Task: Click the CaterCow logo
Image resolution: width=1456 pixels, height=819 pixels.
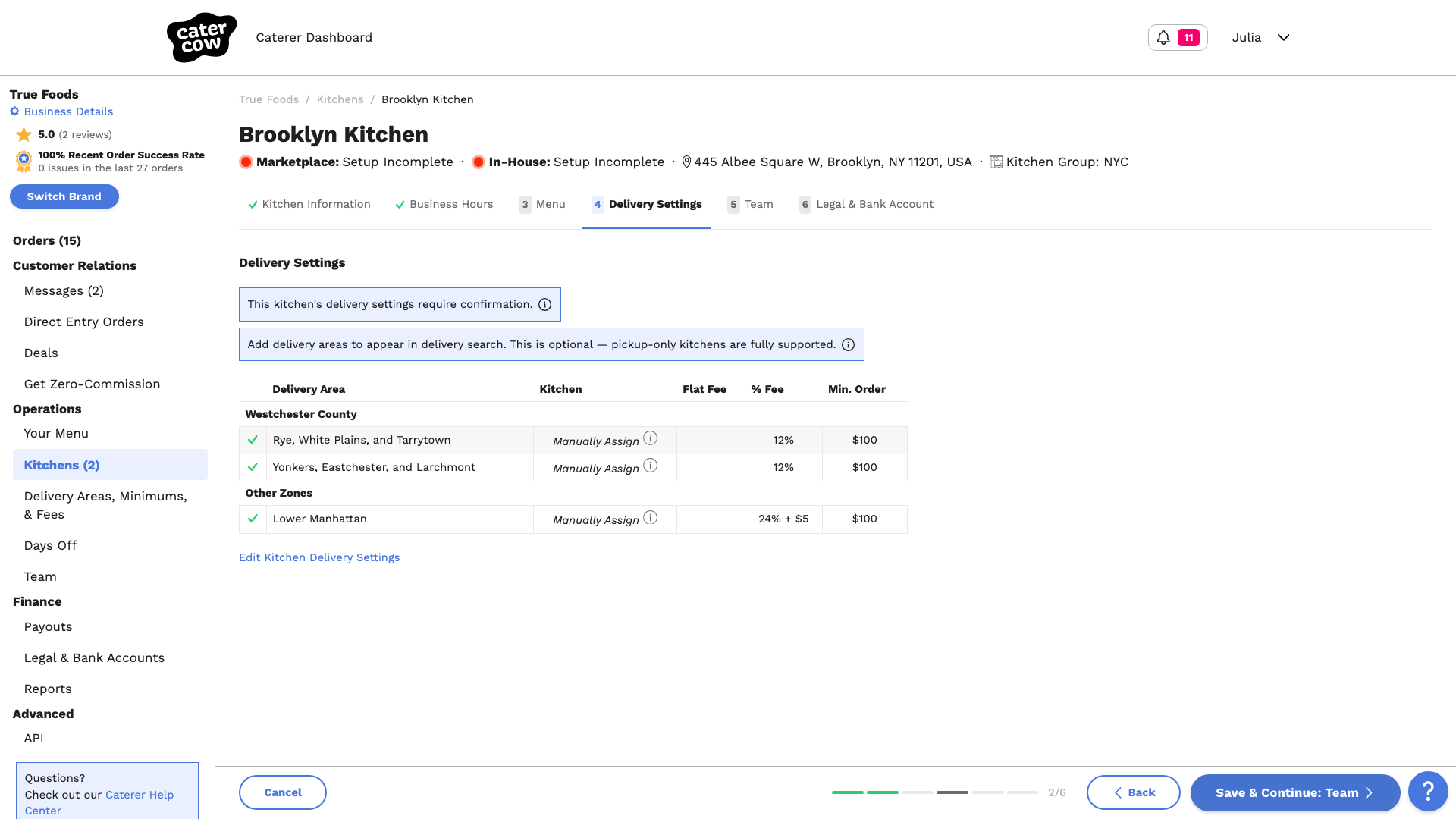Action: (x=202, y=37)
